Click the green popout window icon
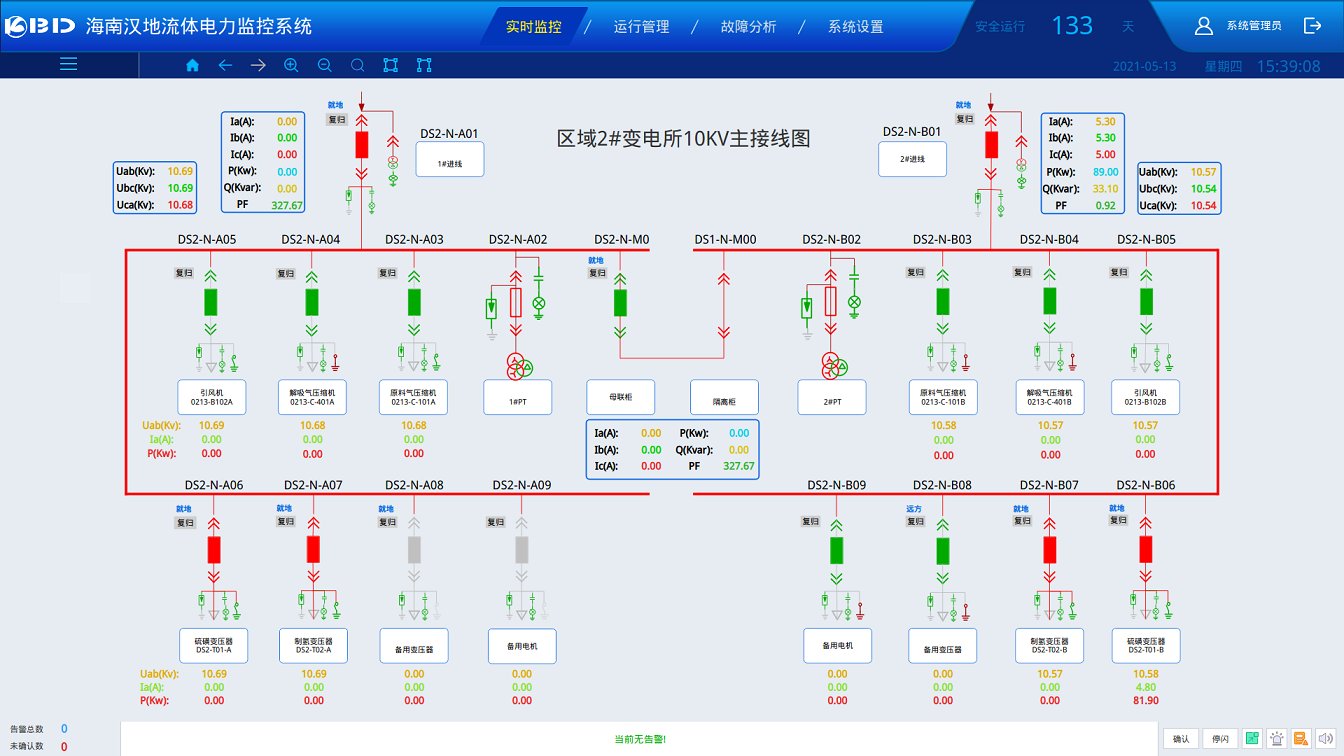This screenshot has height=756, width=1344. [x=1252, y=739]
